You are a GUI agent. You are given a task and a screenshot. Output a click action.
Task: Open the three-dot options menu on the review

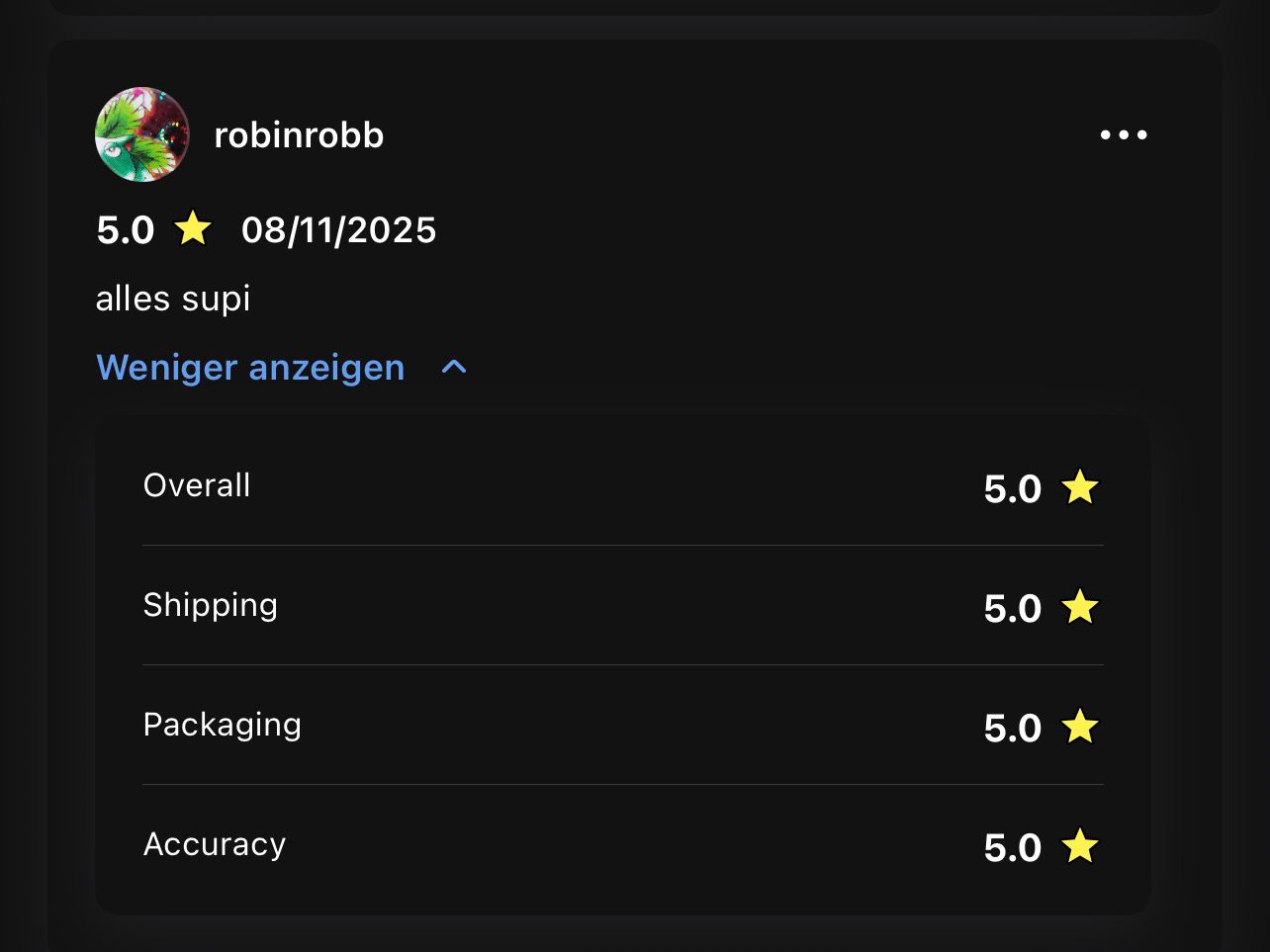(1124, 134)
